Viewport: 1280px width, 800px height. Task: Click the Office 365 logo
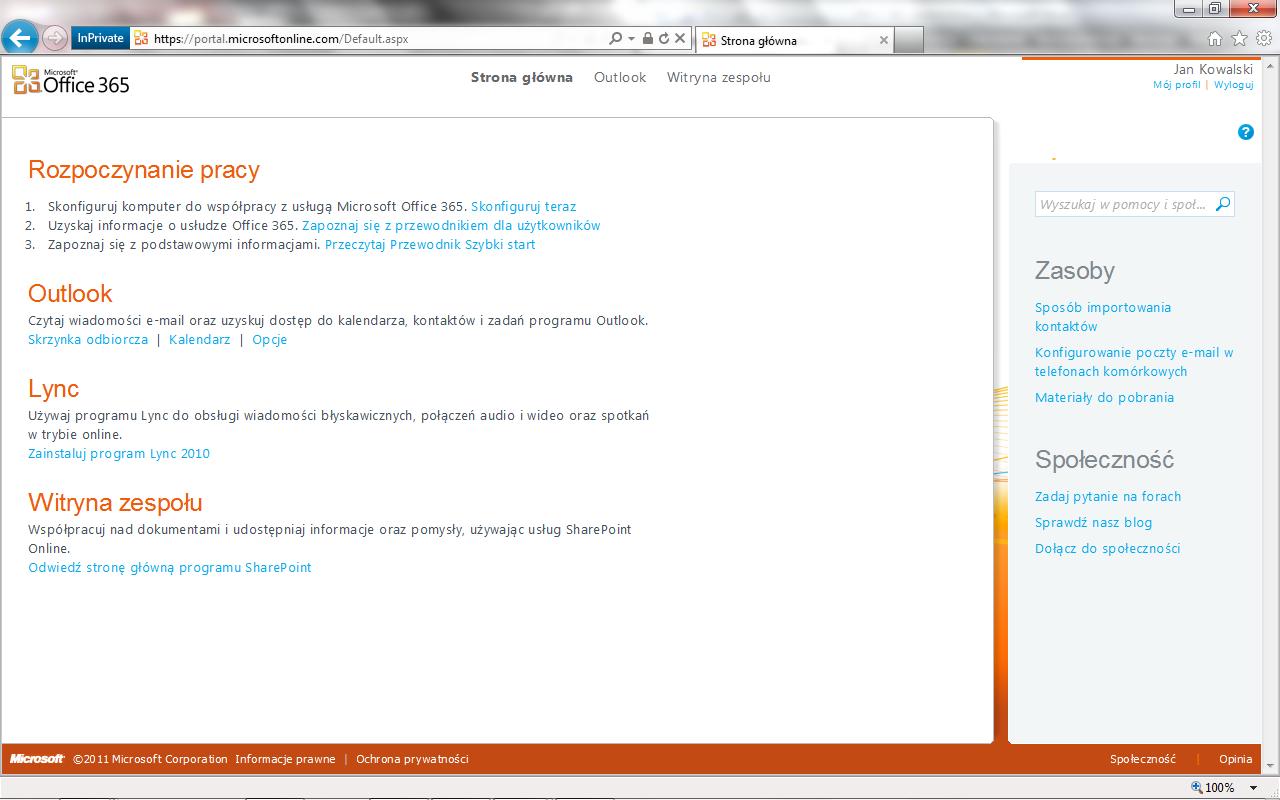[71, 81]
